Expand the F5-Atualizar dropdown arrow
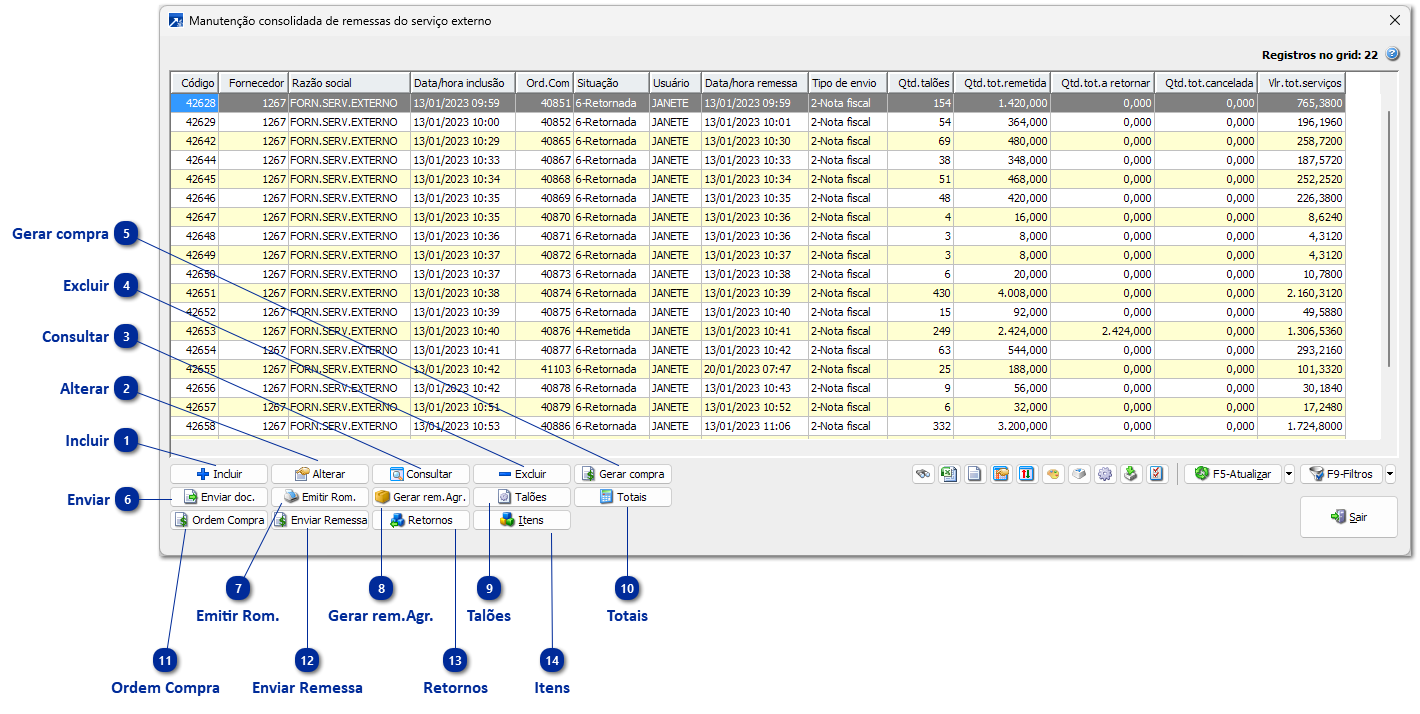This screenshot has width=1420, height=714. tap(1289, 474)
